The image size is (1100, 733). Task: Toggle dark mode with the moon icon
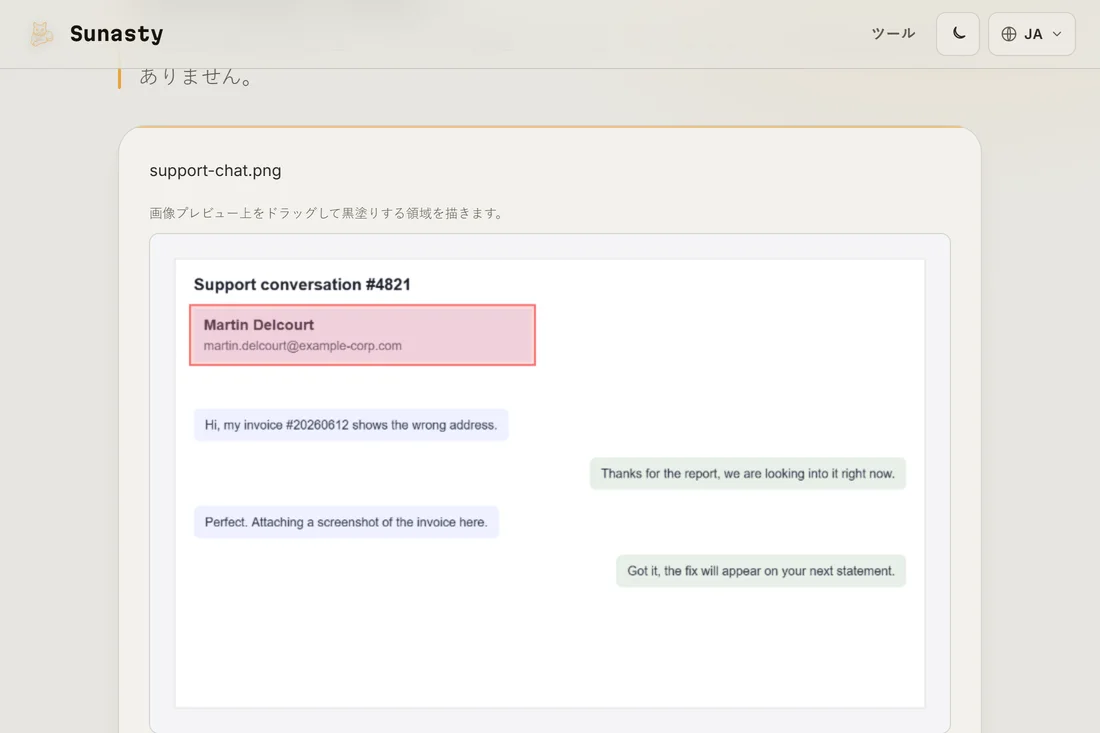[x=958, y=34]
